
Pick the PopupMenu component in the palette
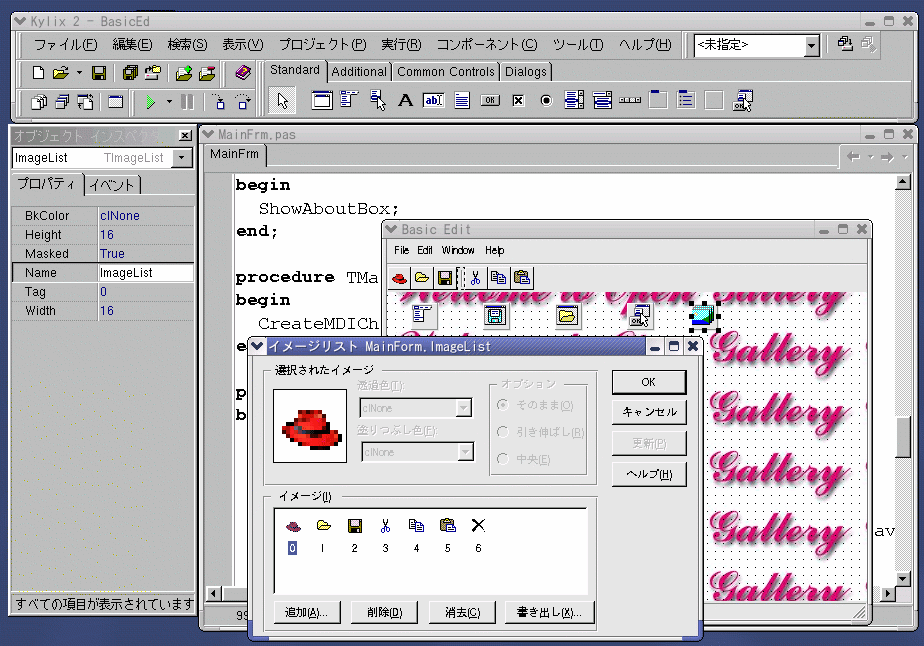(x=377, y=100)
